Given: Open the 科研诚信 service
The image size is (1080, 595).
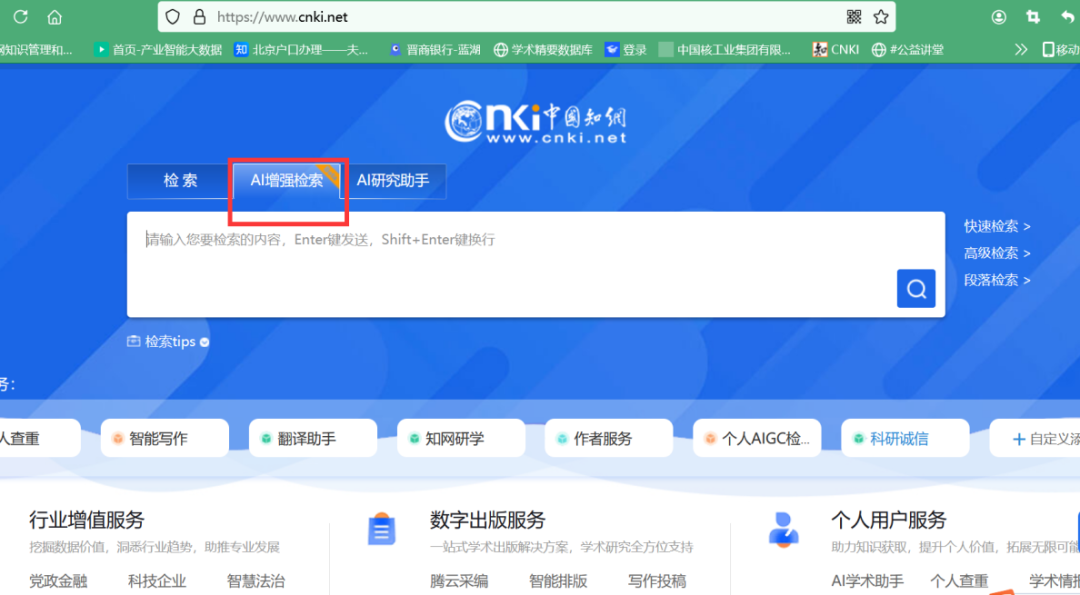Looking at the screenshot, I should (905, 438).
